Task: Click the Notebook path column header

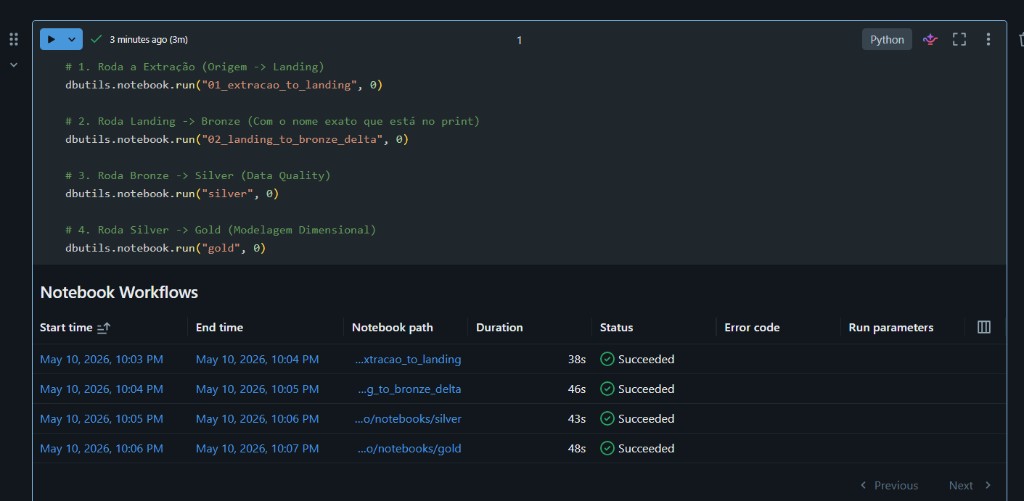Action: point(392,327)
